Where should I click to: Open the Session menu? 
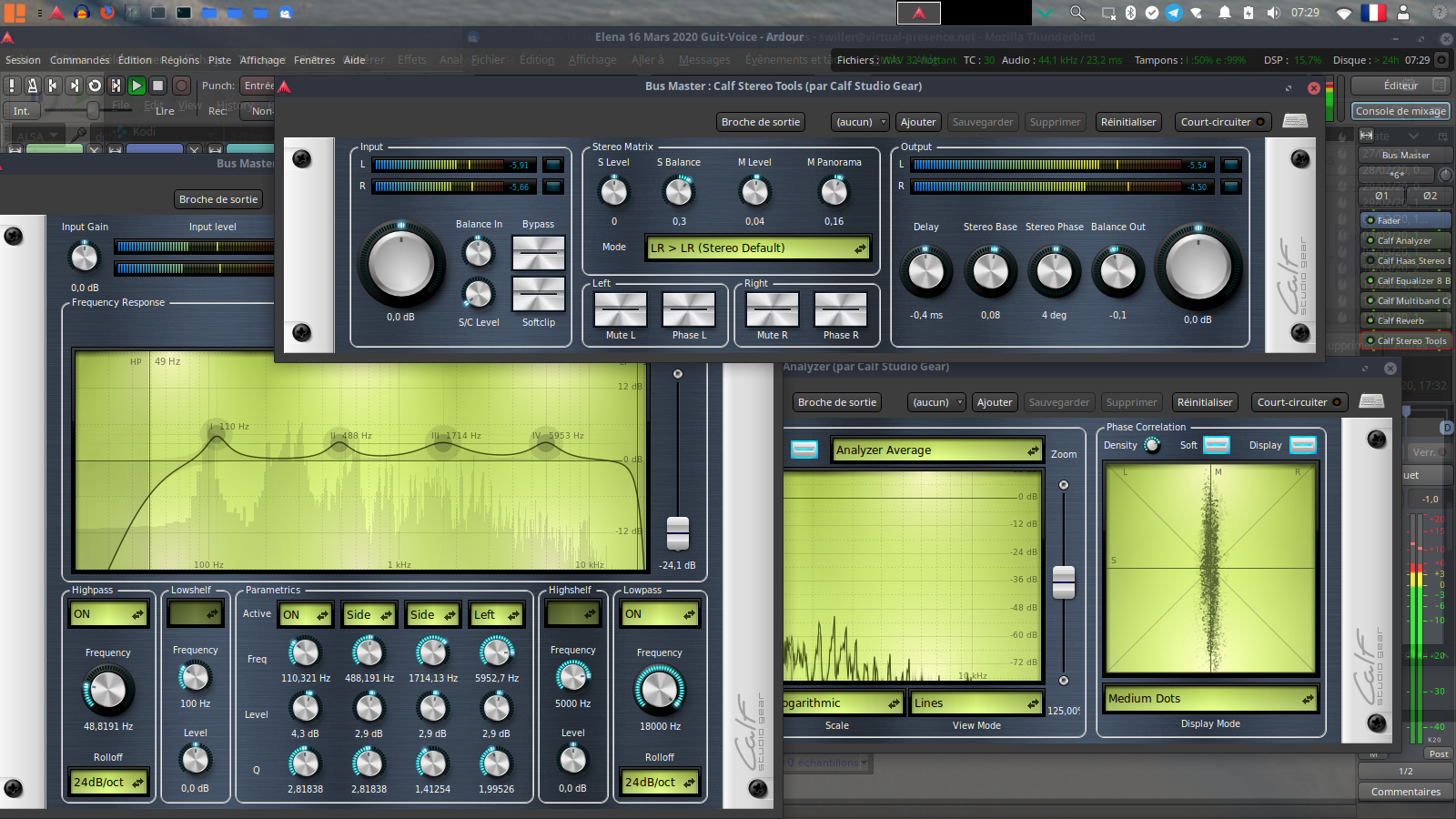[23, 60]
